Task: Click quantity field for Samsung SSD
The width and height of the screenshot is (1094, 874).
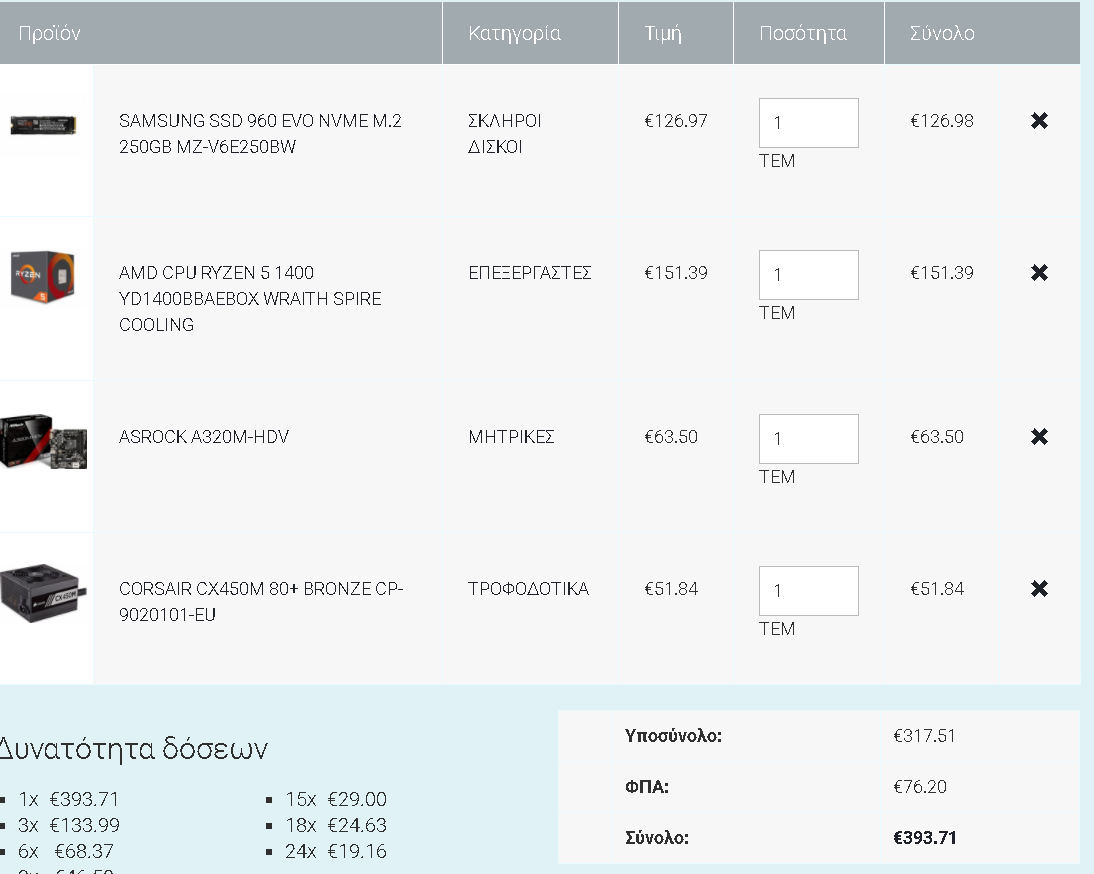Action: (809, 123)
